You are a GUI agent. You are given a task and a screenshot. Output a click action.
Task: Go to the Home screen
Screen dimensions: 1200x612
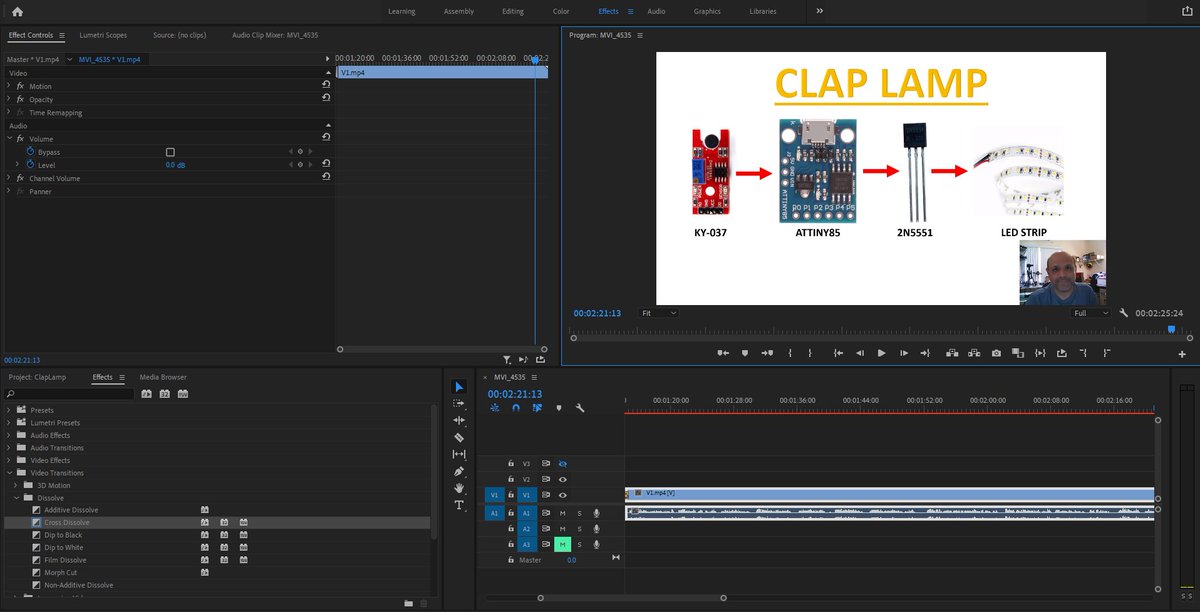click(x=17, y=11)
